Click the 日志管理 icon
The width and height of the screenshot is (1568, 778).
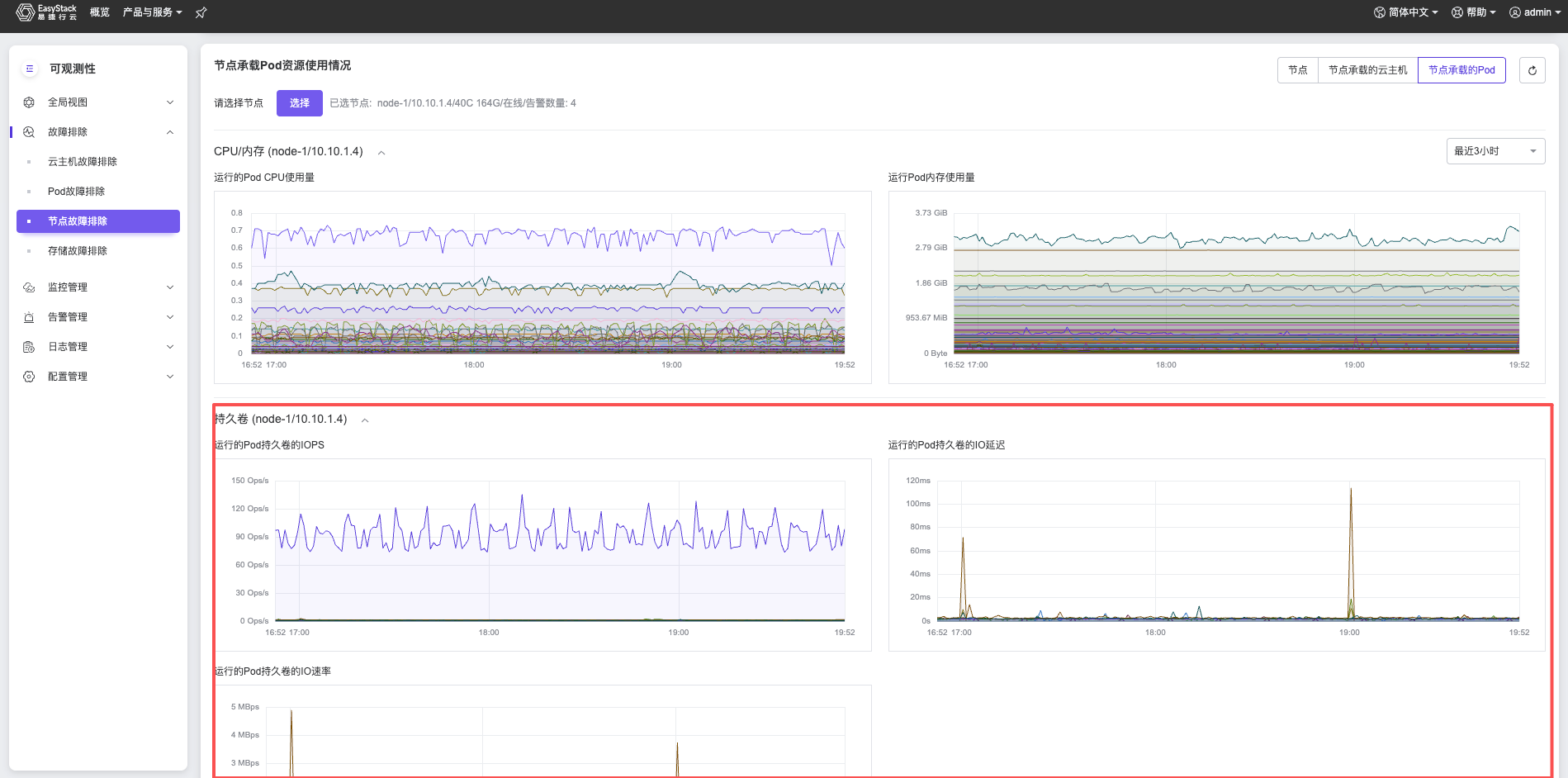29,347
